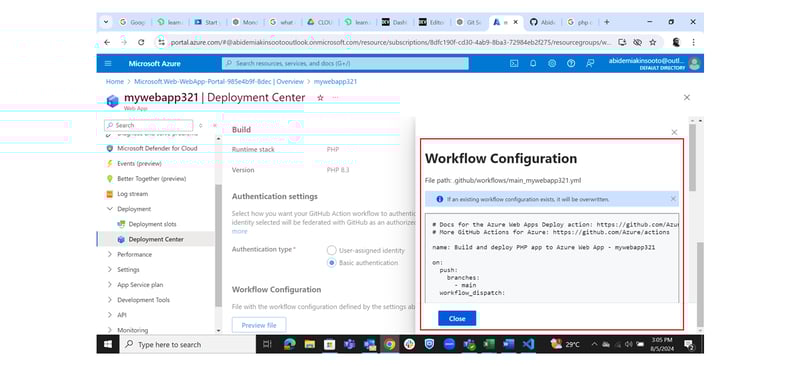Focus the Azure resources search box
This screenshot has height=366, width=800.
[x=345, y=64]
